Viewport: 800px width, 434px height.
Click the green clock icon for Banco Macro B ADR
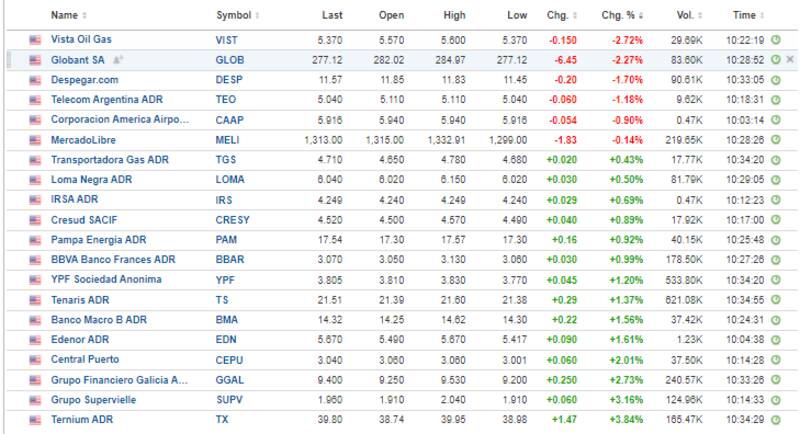776,319
